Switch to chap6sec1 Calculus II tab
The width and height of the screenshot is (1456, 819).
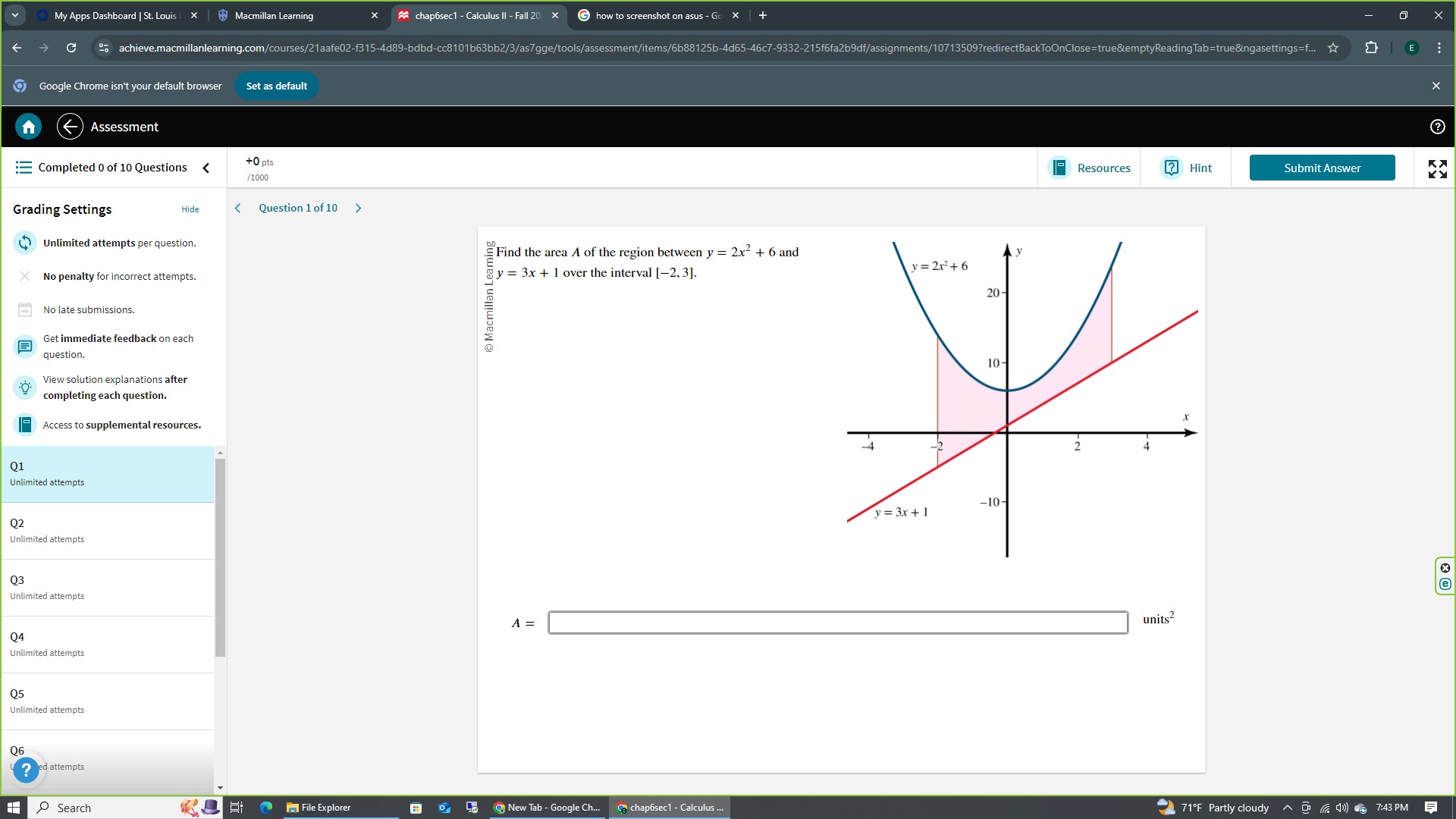(478, 15)
